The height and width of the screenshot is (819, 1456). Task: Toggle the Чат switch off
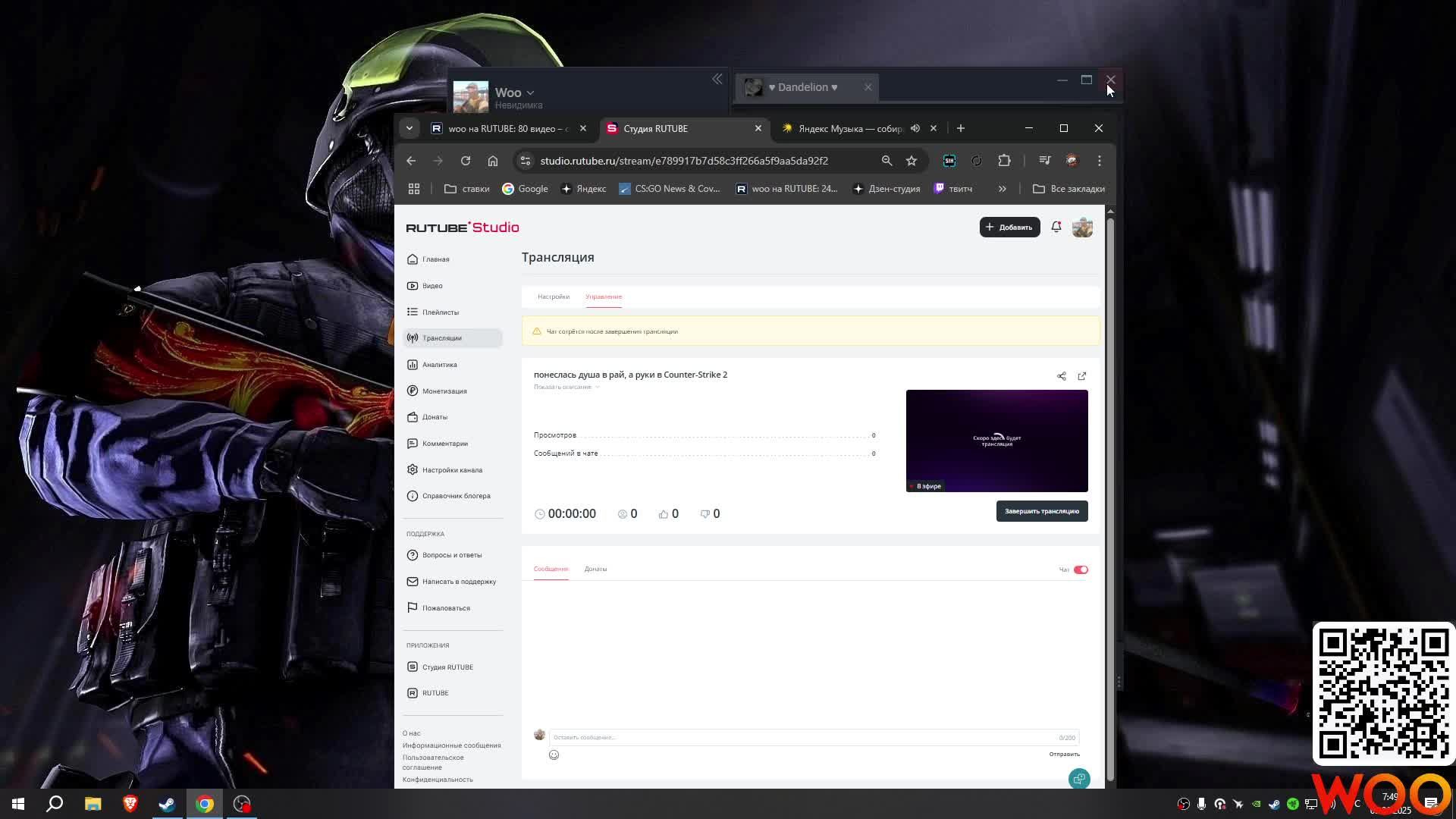1081,570
